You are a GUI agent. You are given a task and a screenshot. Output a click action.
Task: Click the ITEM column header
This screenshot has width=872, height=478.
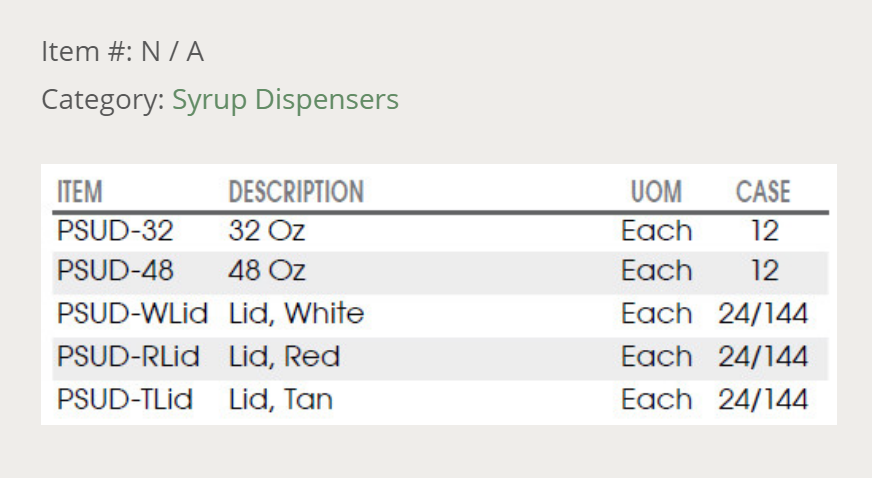[80, 191]
